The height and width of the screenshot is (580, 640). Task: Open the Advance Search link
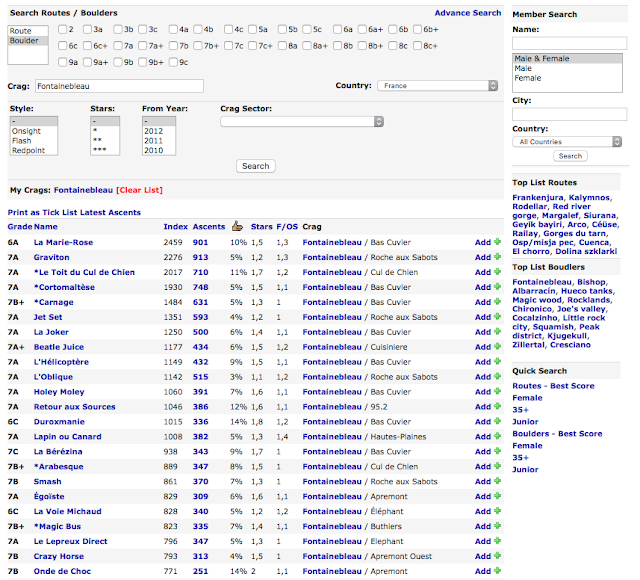468,13
